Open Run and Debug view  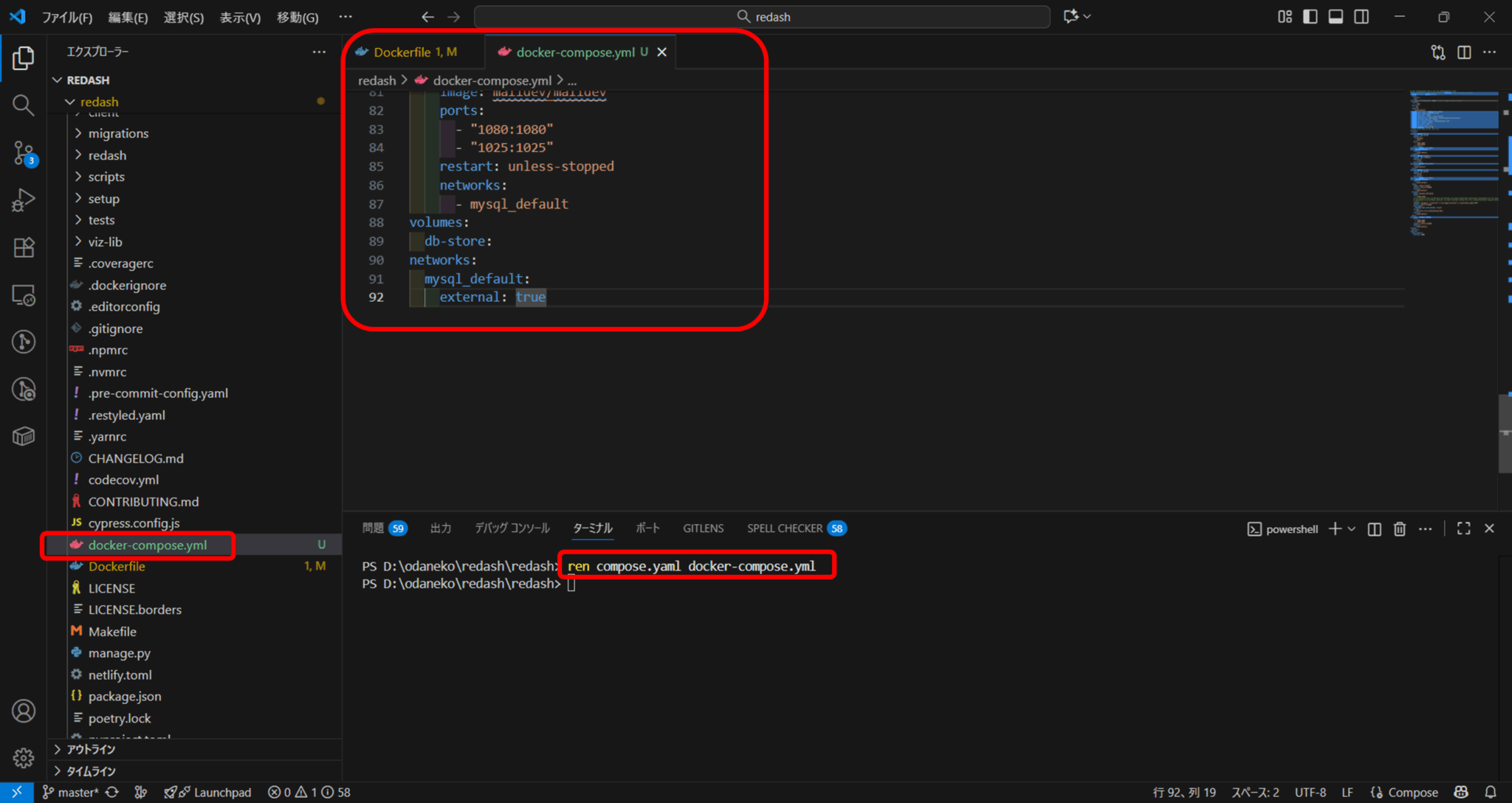pos(24,200)
